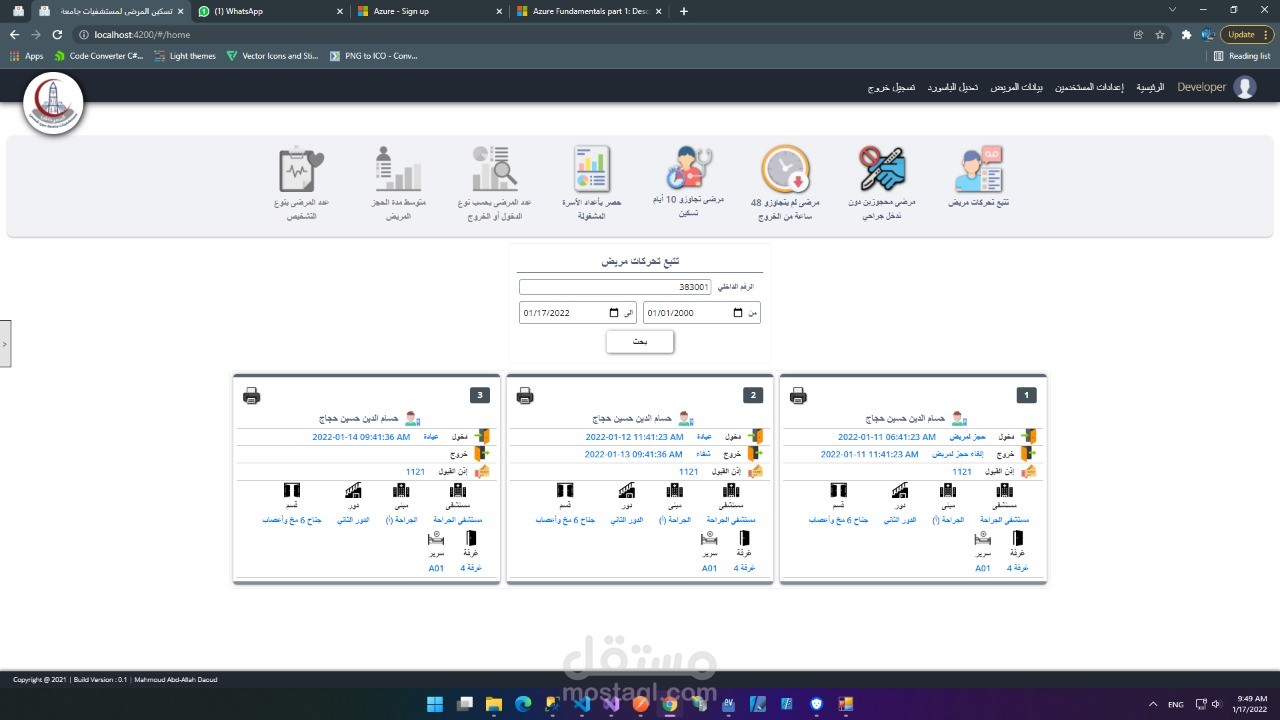Click the 'من' date field 01/01/2000

pos(701,313)
